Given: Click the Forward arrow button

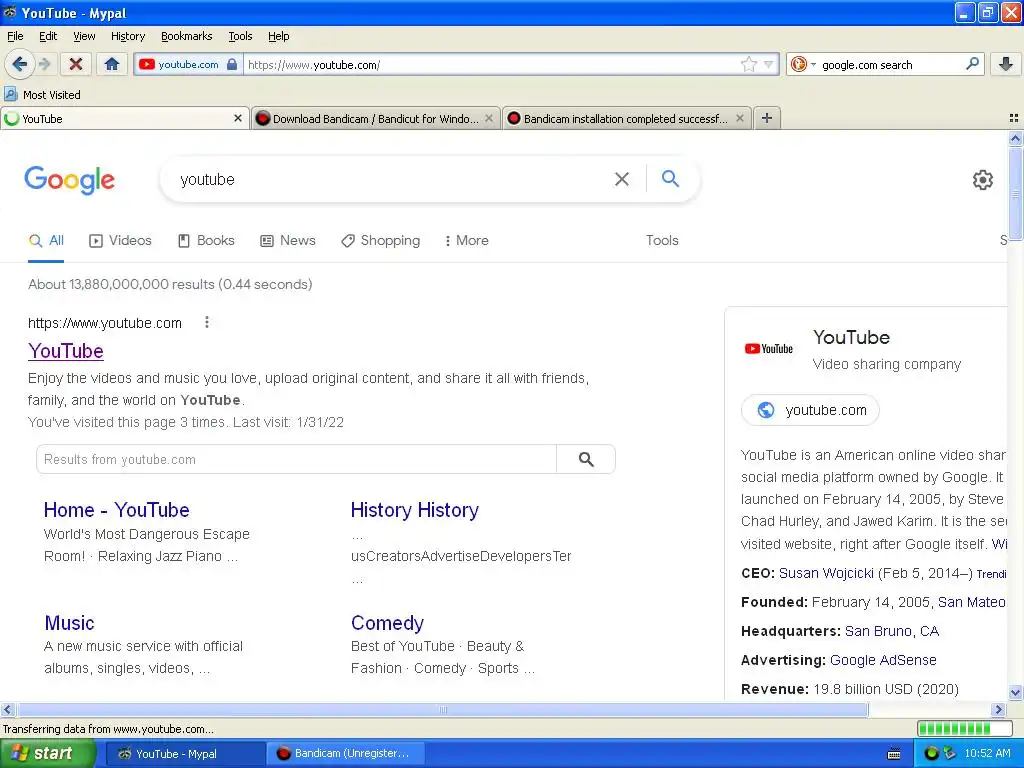Looking at the screenshot, I should coord(44,64).
